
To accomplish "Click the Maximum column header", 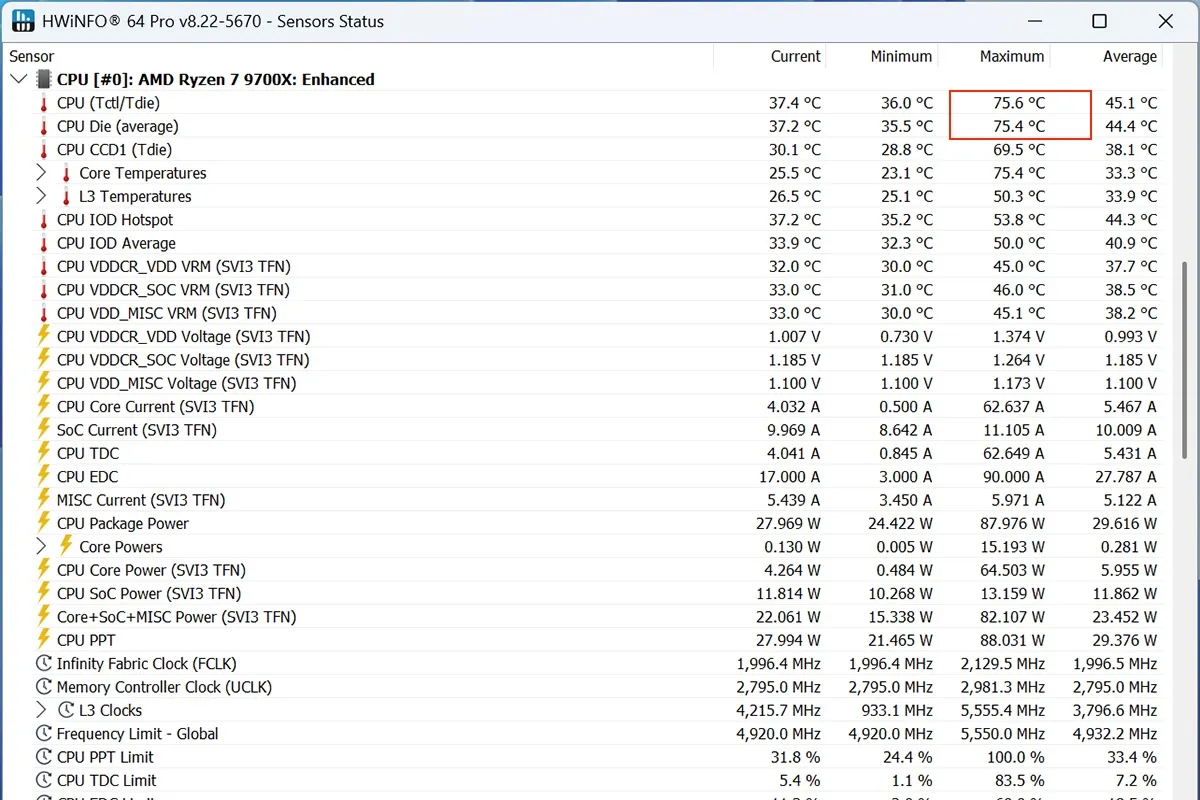I will [x=1012, y=56].
